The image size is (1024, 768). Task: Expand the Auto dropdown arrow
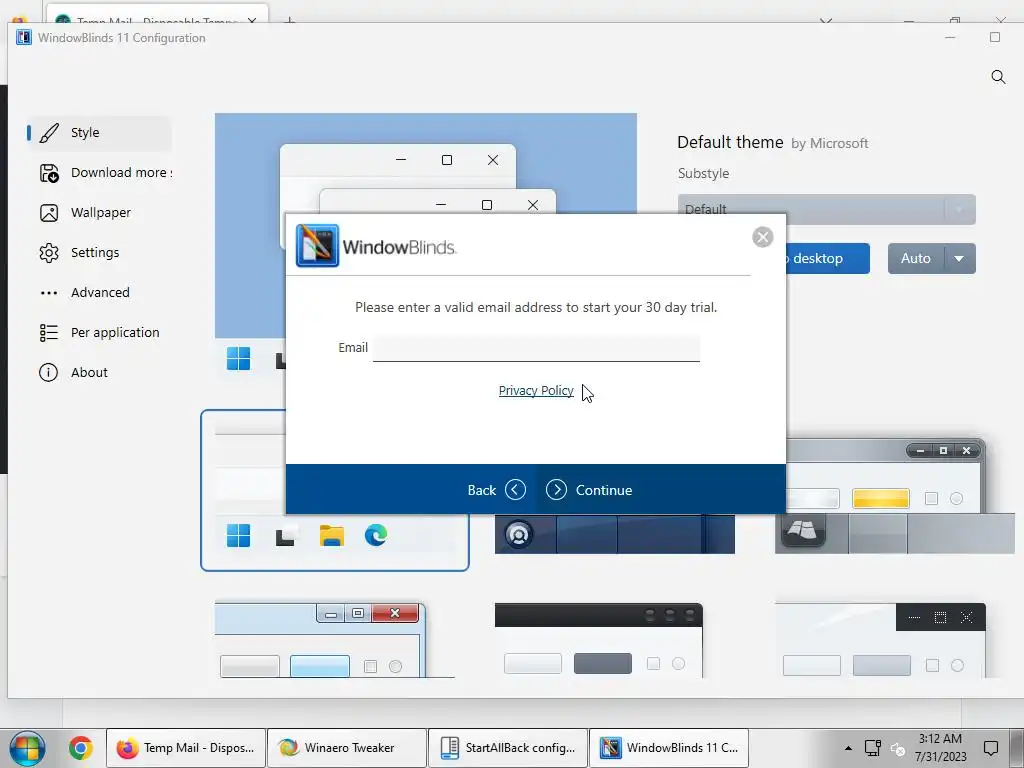959,259
